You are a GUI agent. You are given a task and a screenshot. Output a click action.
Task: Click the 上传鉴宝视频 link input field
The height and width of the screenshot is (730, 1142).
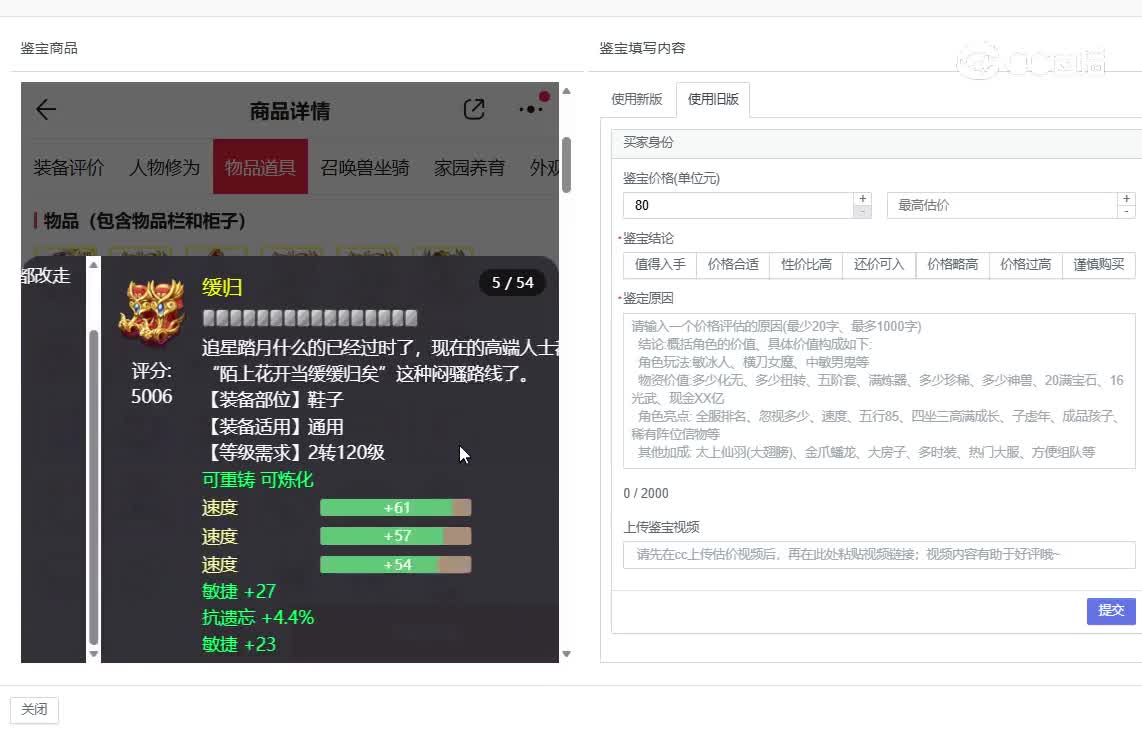point(878,555)
